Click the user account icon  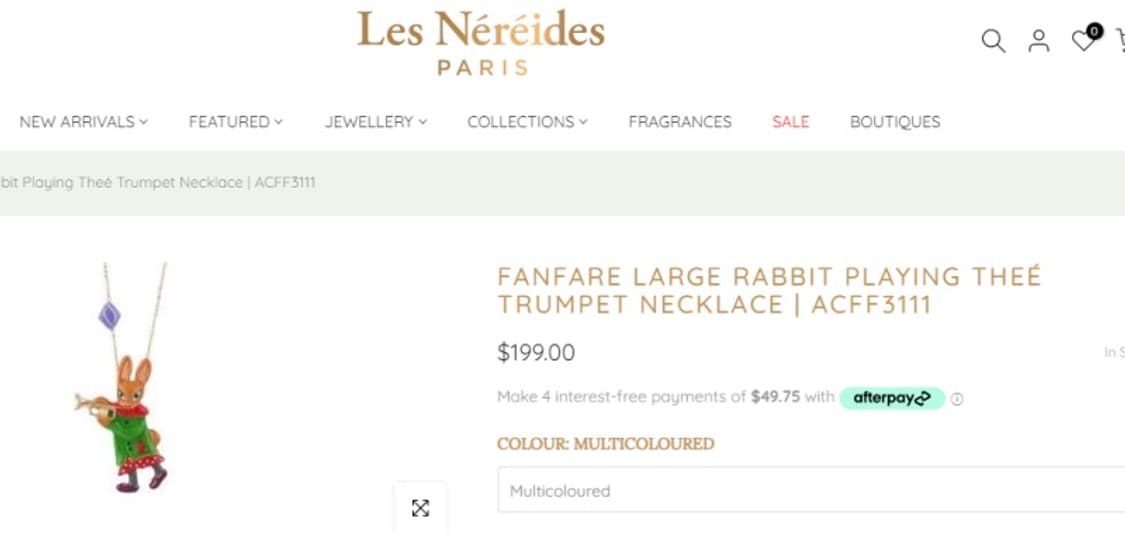click(1039, 41)
